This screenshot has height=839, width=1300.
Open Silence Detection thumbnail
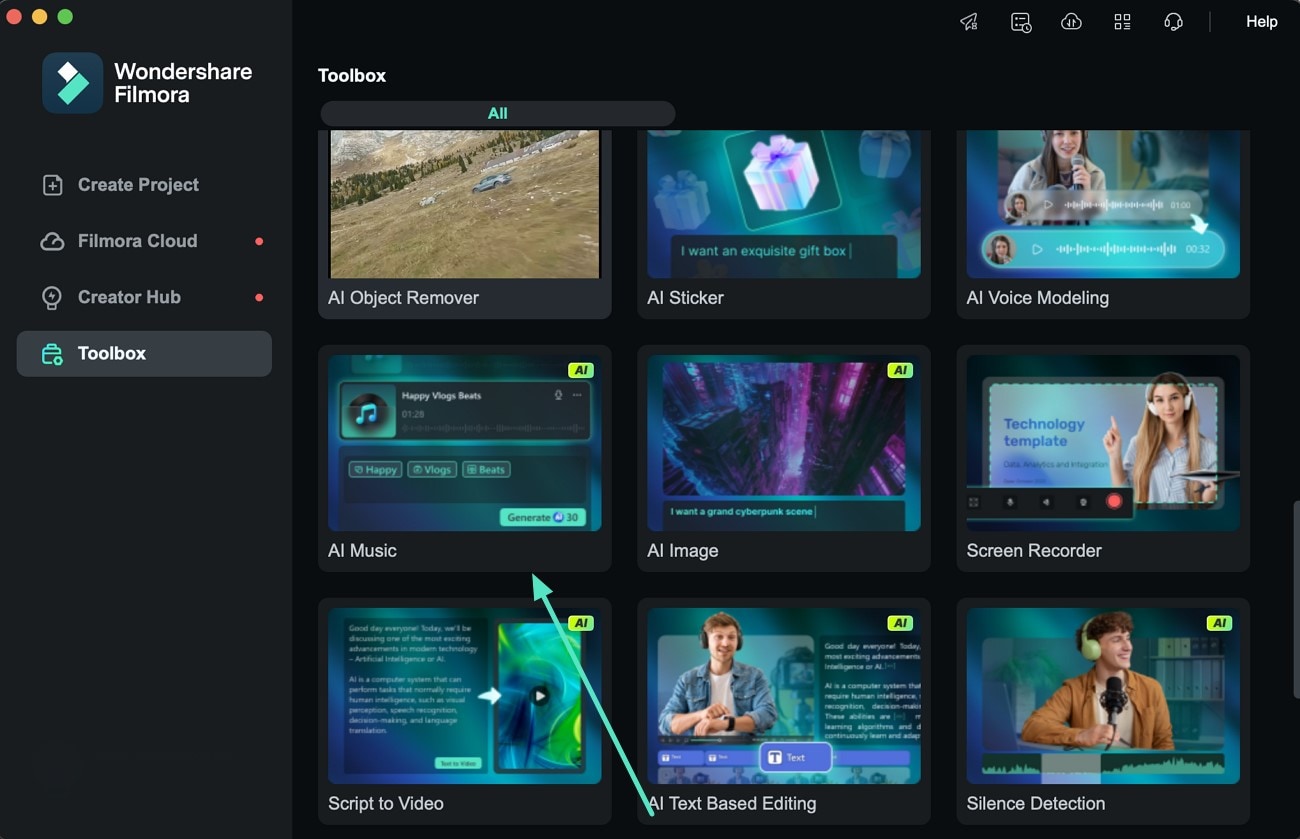tap(1103, 696)
